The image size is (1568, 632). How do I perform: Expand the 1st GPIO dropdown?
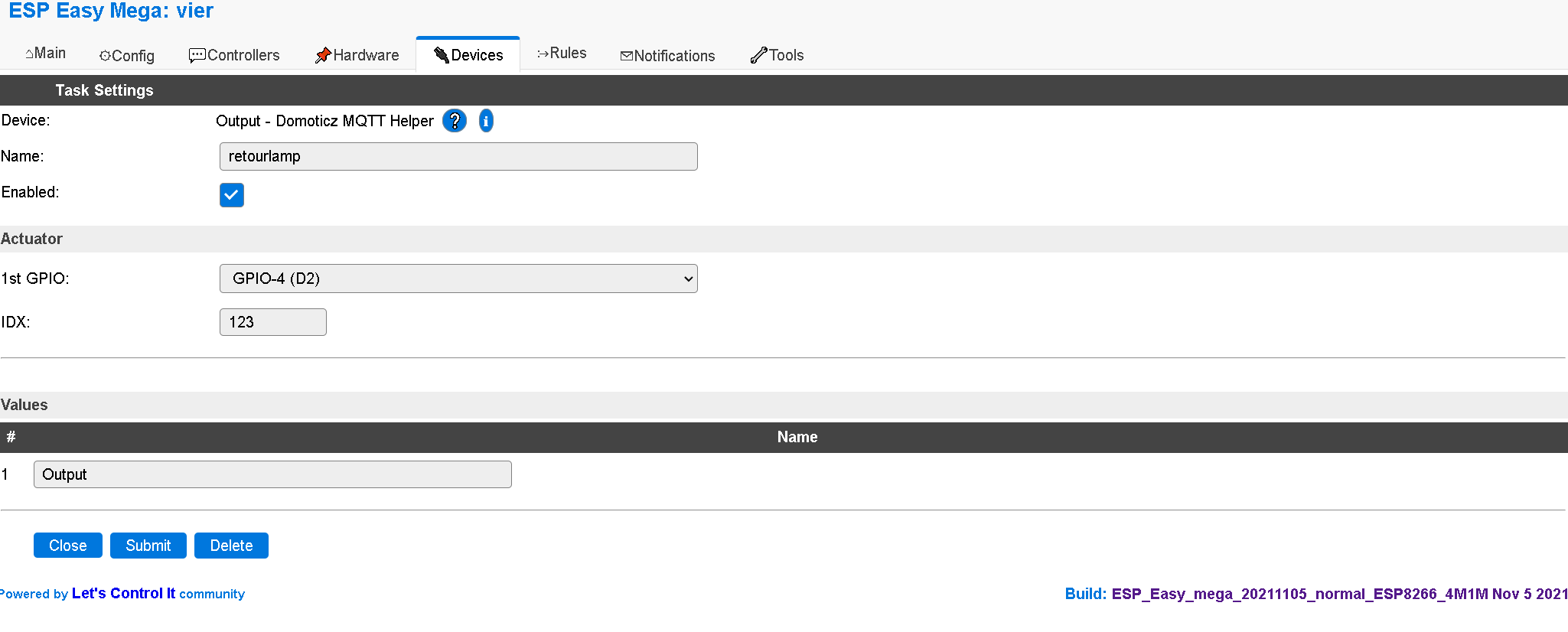(458, 279)
